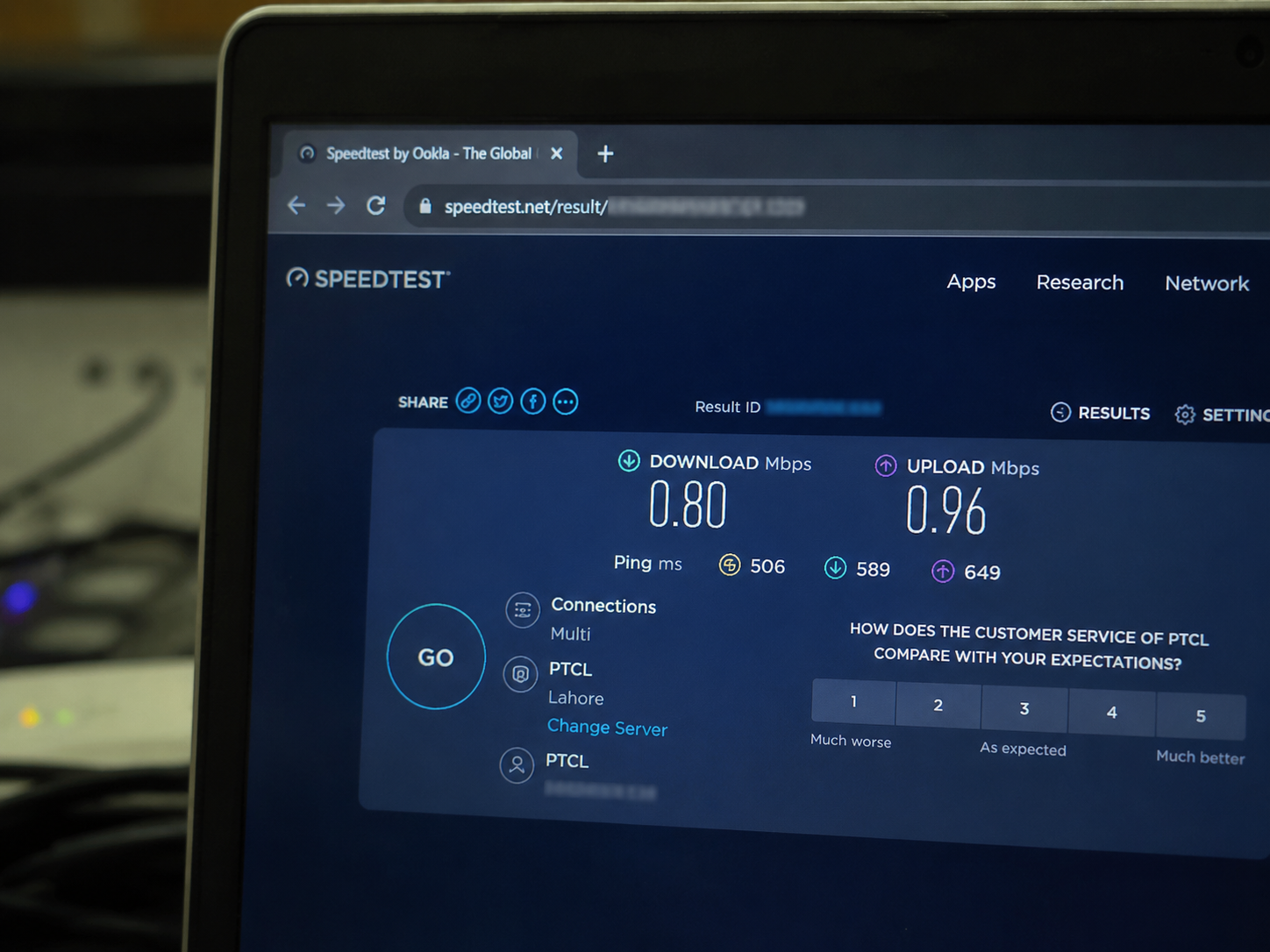The image size is (1270, 952).
Task: Focus the speedtest.net/result address bar
Action: [833, 208]
